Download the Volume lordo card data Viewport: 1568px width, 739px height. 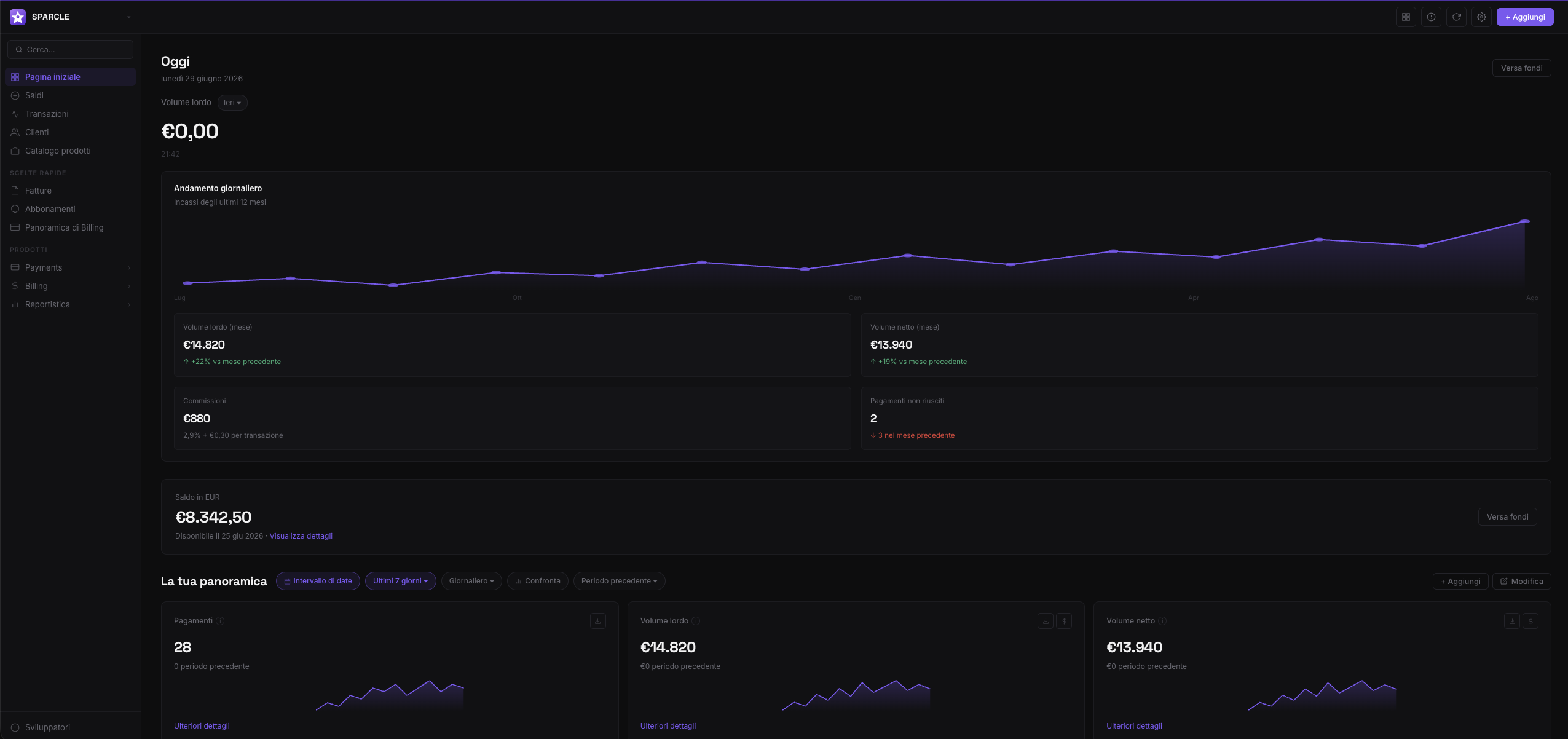[x=1045, y=621]
